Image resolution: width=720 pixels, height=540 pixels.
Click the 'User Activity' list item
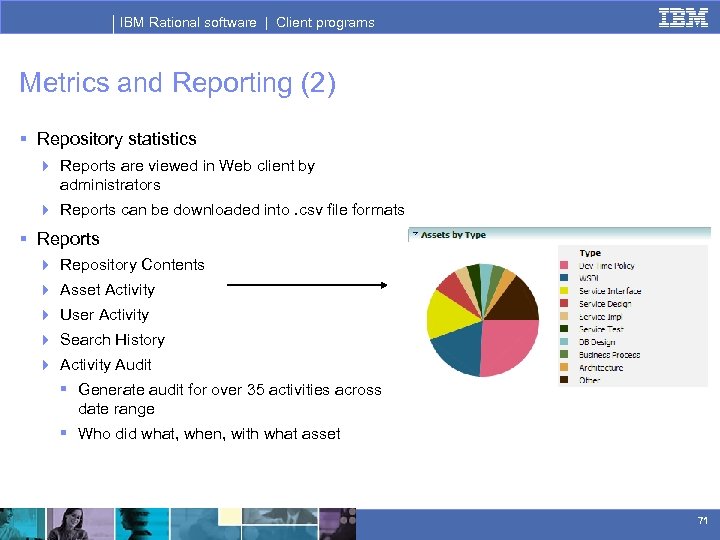click(104, 315)
